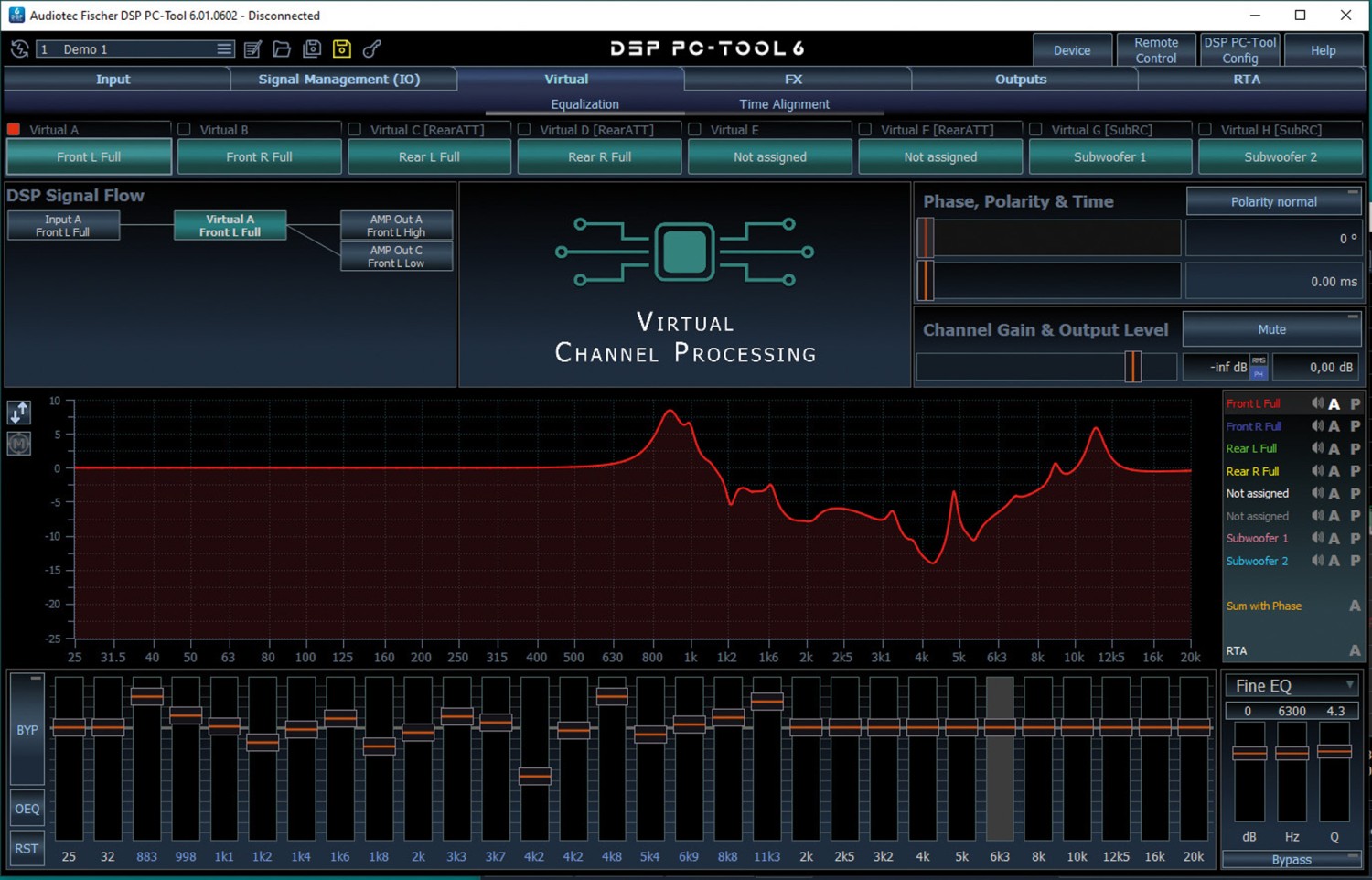1372x880 pixels.
Task: Click the Help button
Action: point(1324,50)
